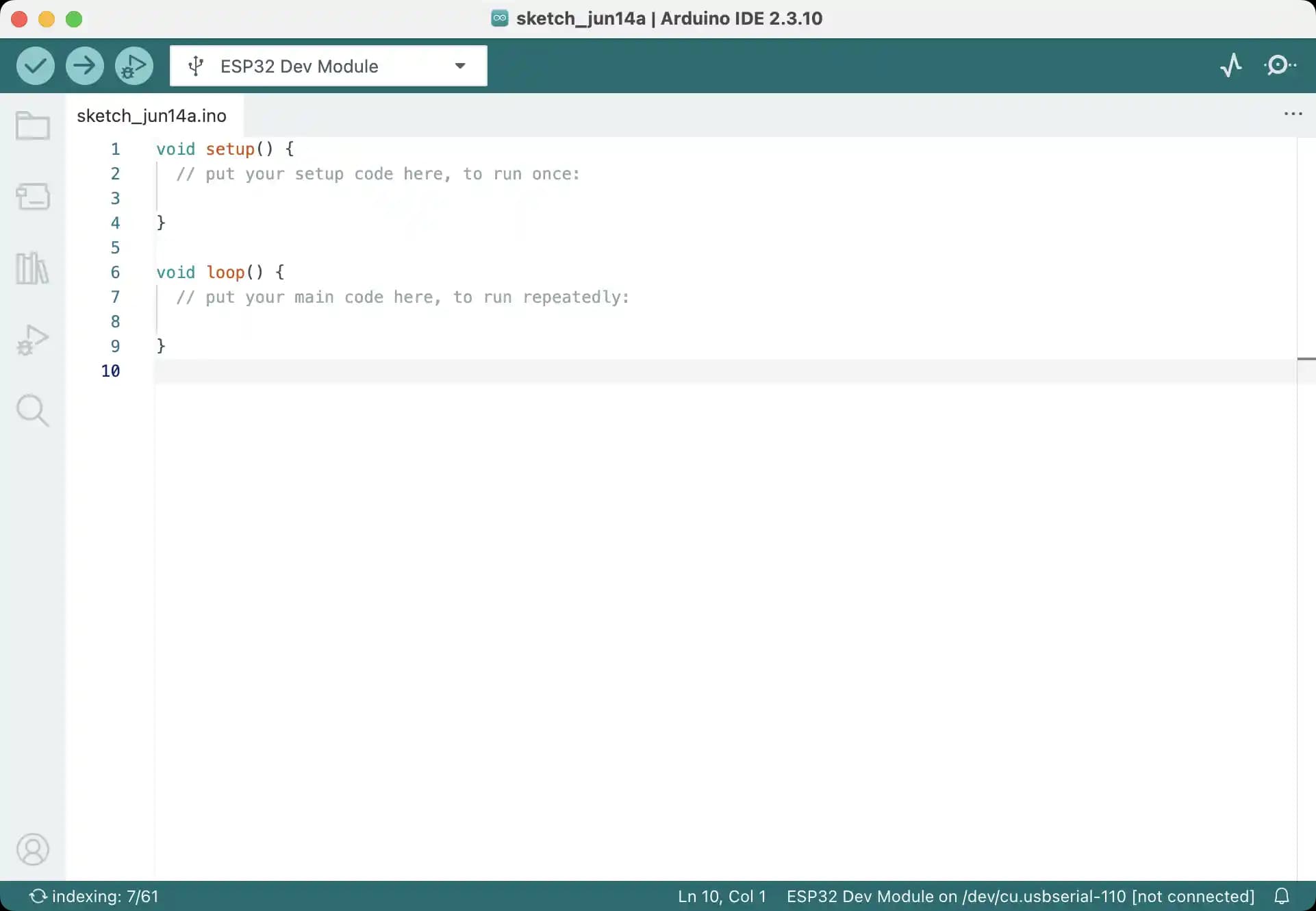Click the closing brace on line 4
The image size is (1316, 911).
click(x=161, y=223)
